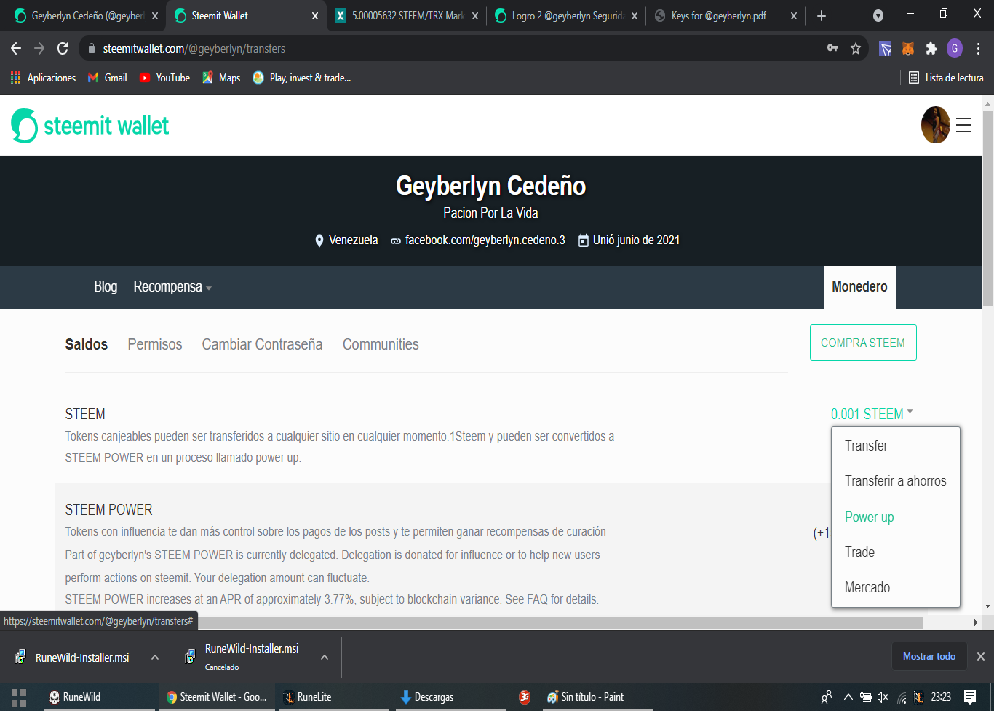Viewport: 994px width, 711px height.
Task: Open Lista de lectura reading list
Action: (x=946, y=77)
